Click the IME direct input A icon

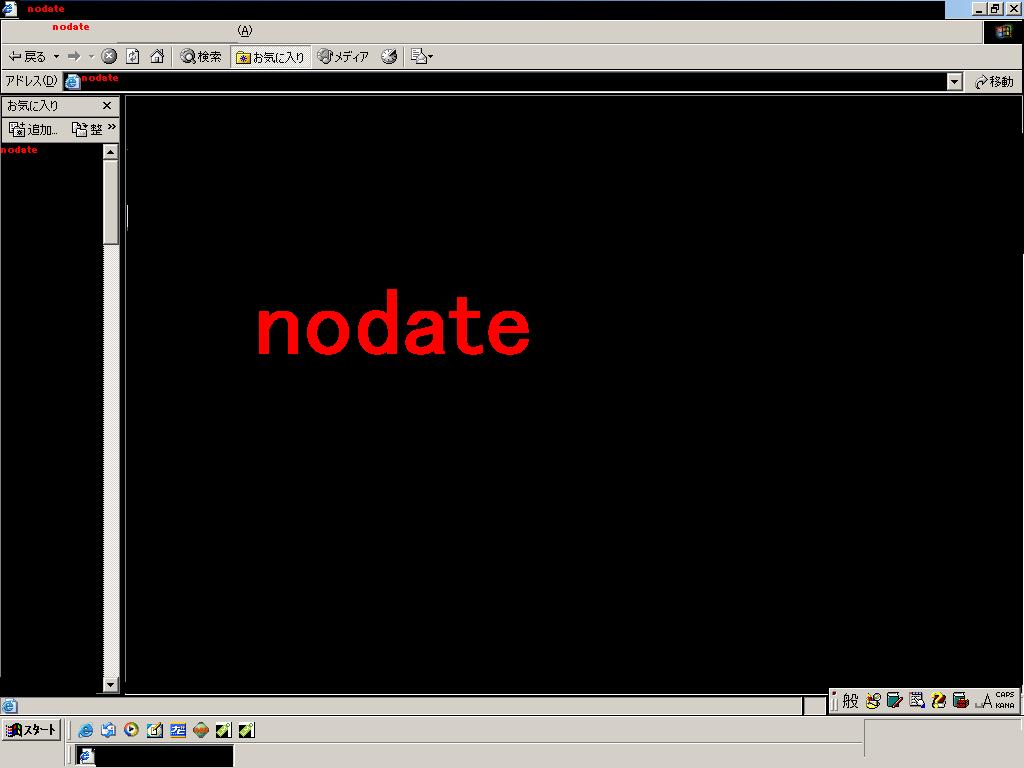(x=984, y=701)
